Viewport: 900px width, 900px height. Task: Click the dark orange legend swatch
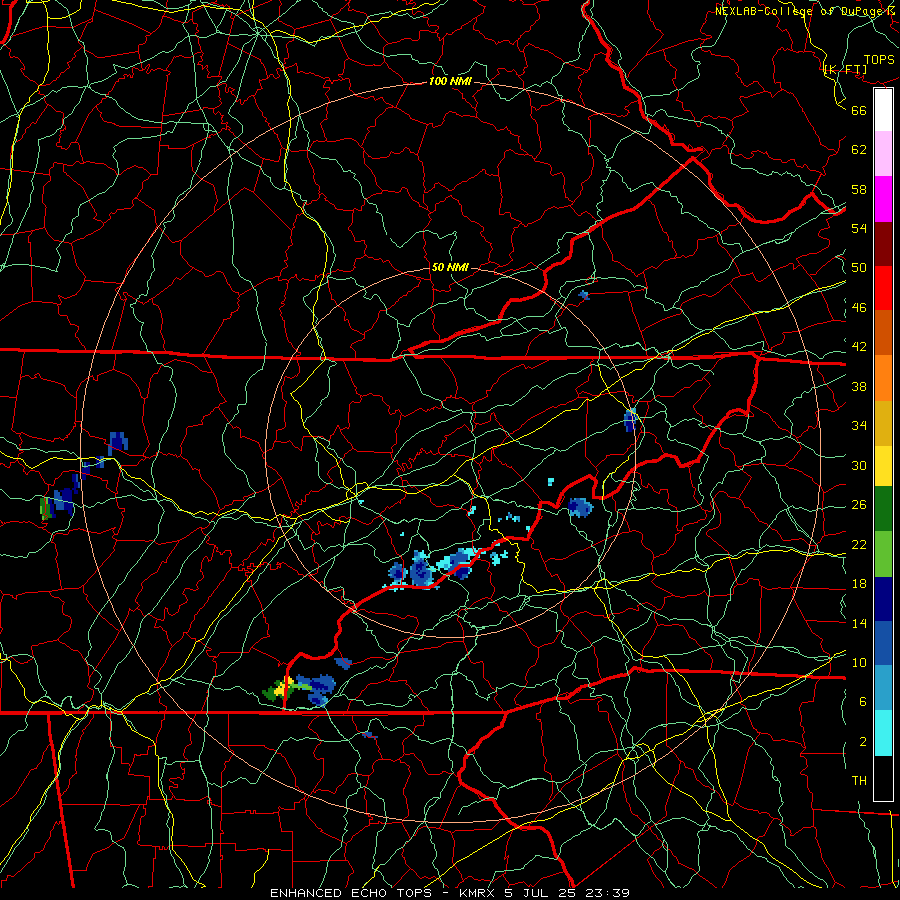tap(883, 333)
